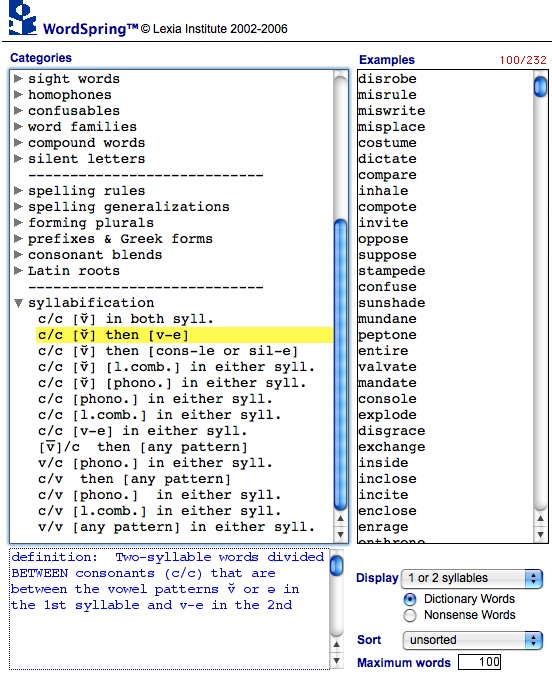552x683 pixels.
Task: Select the example word 'console'
Action: (387, 399)
